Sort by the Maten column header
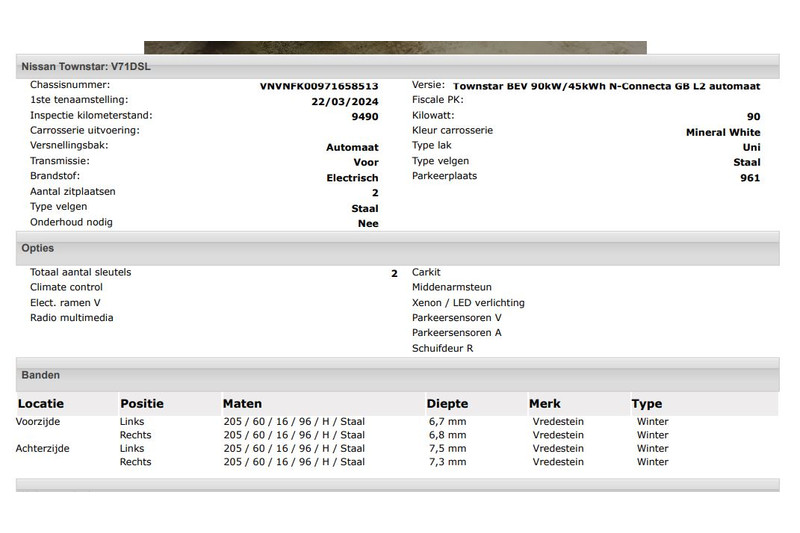800x533 pixels. coord(243,404)
